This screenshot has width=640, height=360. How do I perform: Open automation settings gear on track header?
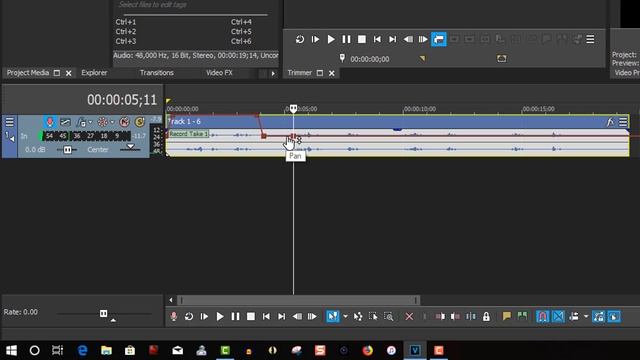[102, 122]
